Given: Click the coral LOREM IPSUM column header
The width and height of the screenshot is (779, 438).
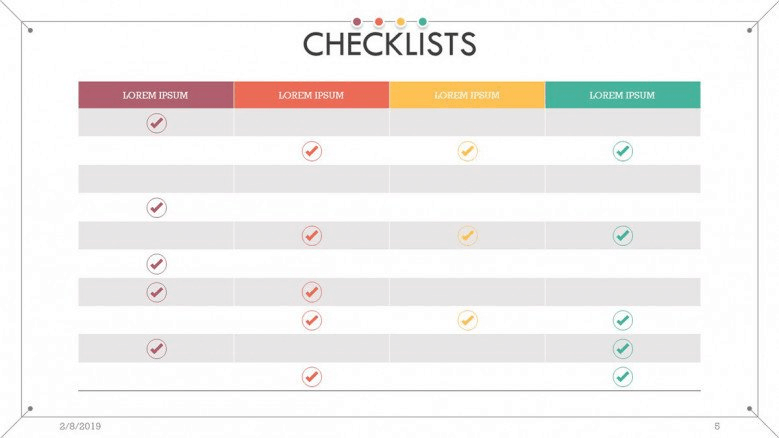Looking at the screenshot, I should pyautogui.click(x=312, y=95).
